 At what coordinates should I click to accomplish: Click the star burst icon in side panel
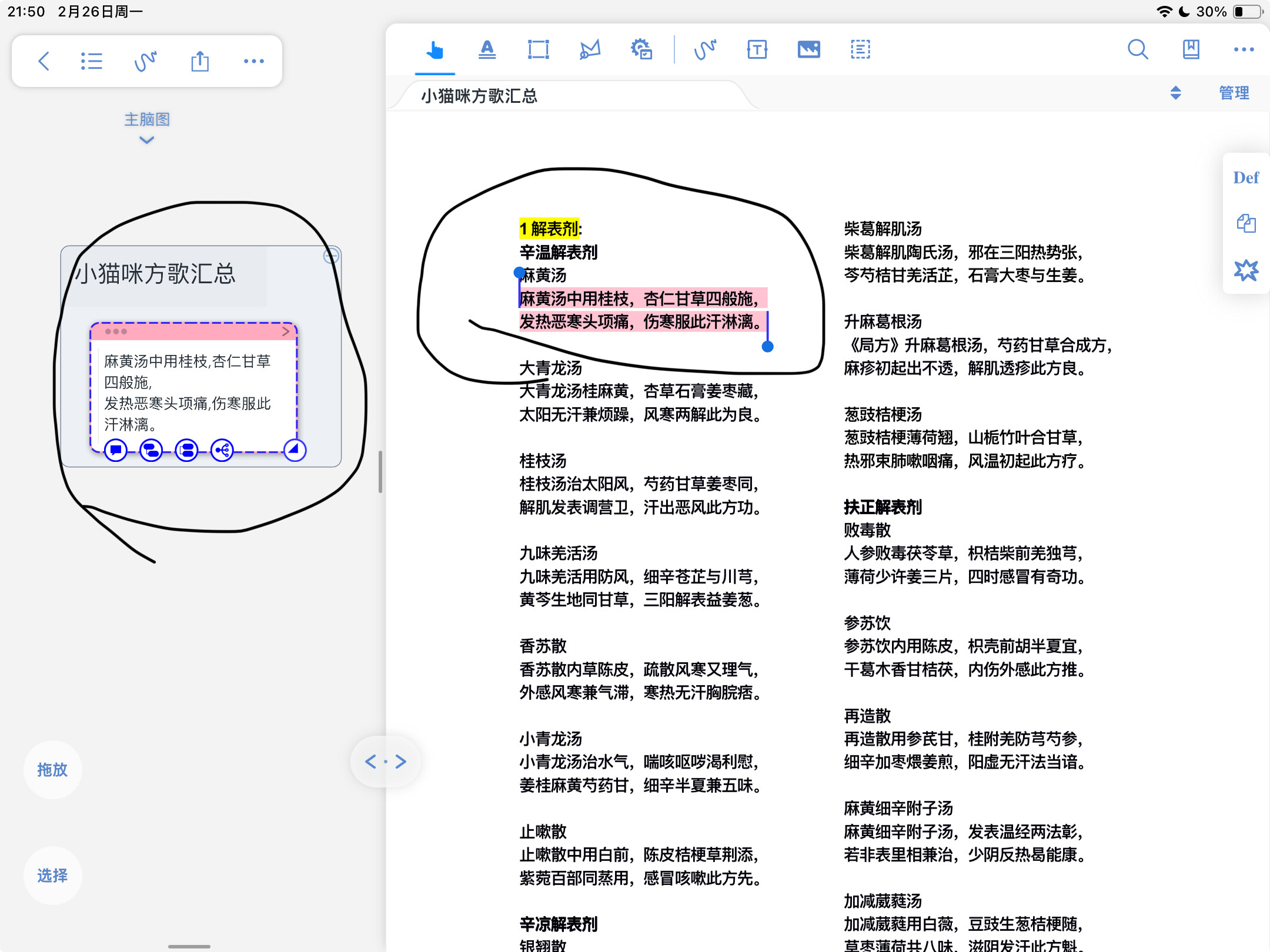point(1246,270)
